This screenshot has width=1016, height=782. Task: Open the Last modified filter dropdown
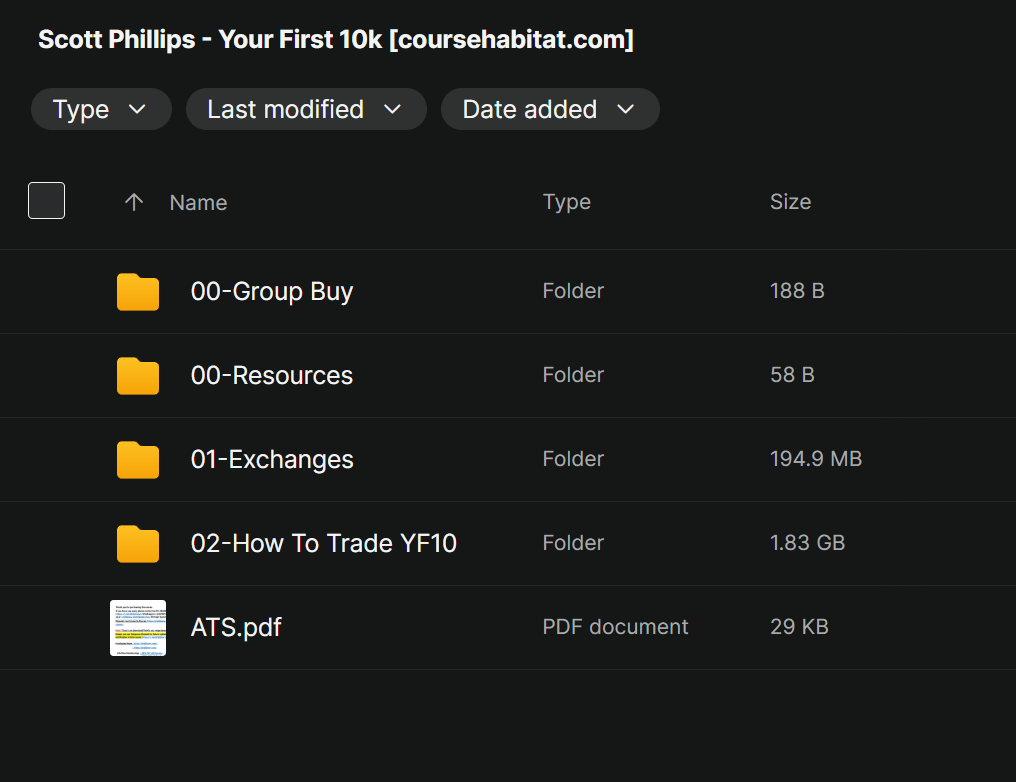(x=306, y=109)
